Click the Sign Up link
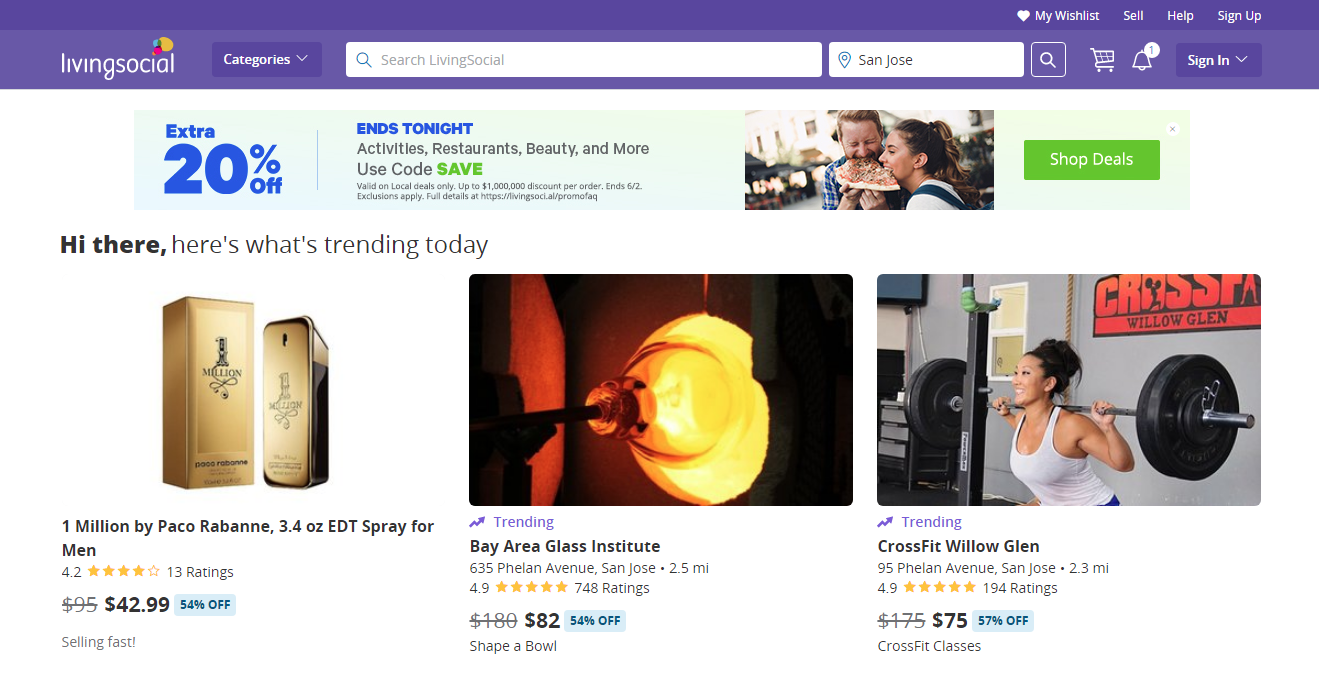Viewport: 1319px width, 673px height. [x=1239, y=16]
